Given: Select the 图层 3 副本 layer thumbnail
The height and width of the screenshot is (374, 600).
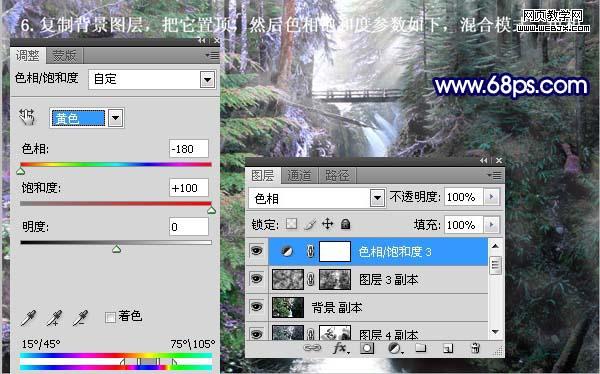Looking at the screenshot, I should pyautogui.click(x=288, y=279).
